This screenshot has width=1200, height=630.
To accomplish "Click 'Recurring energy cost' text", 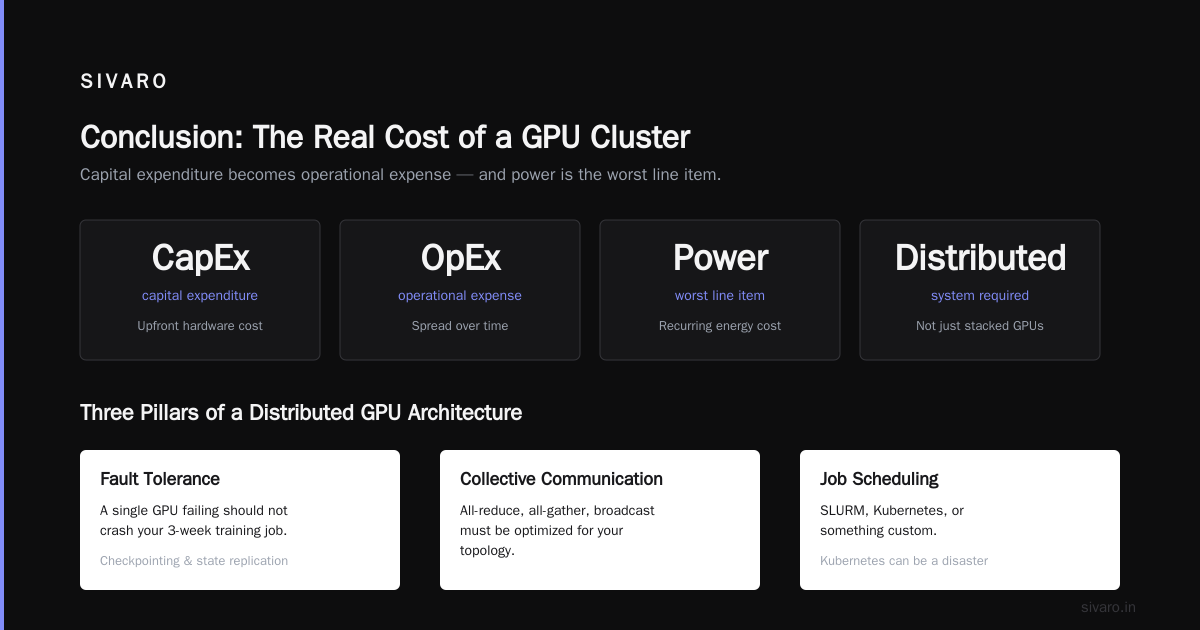I will [720, 326].
